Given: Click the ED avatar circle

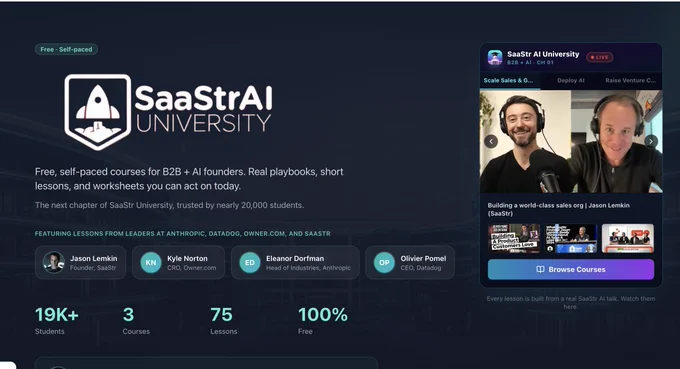Looking at the screenshot, I should 250,262.
